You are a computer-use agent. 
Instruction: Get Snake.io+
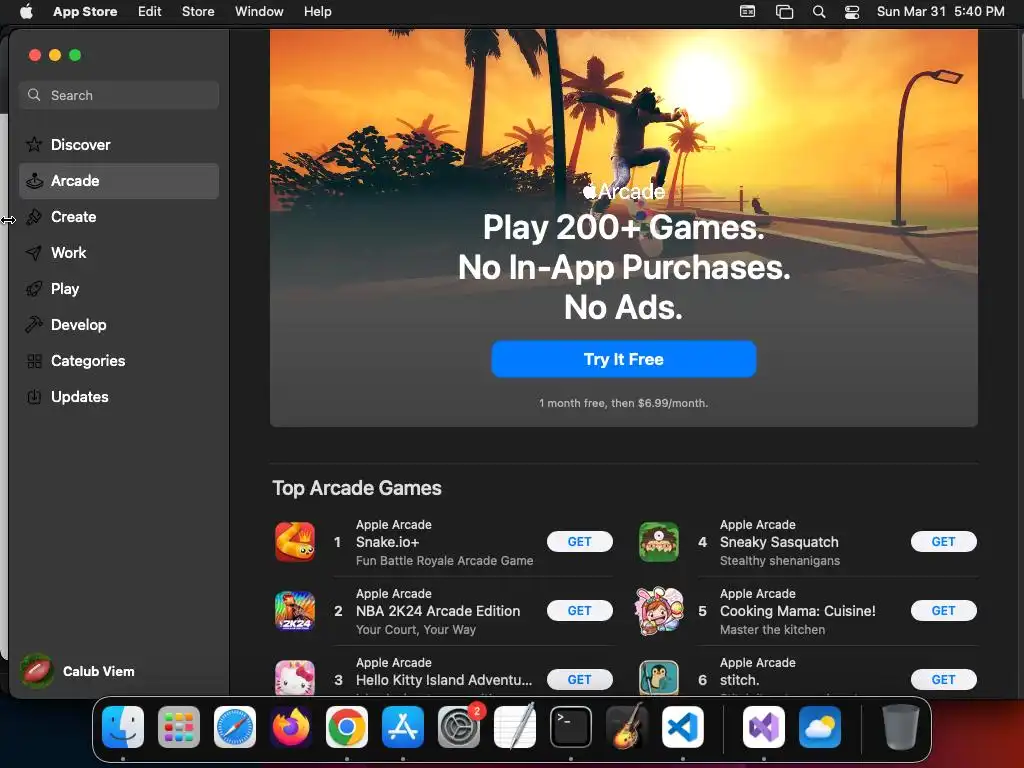[579, 541]
